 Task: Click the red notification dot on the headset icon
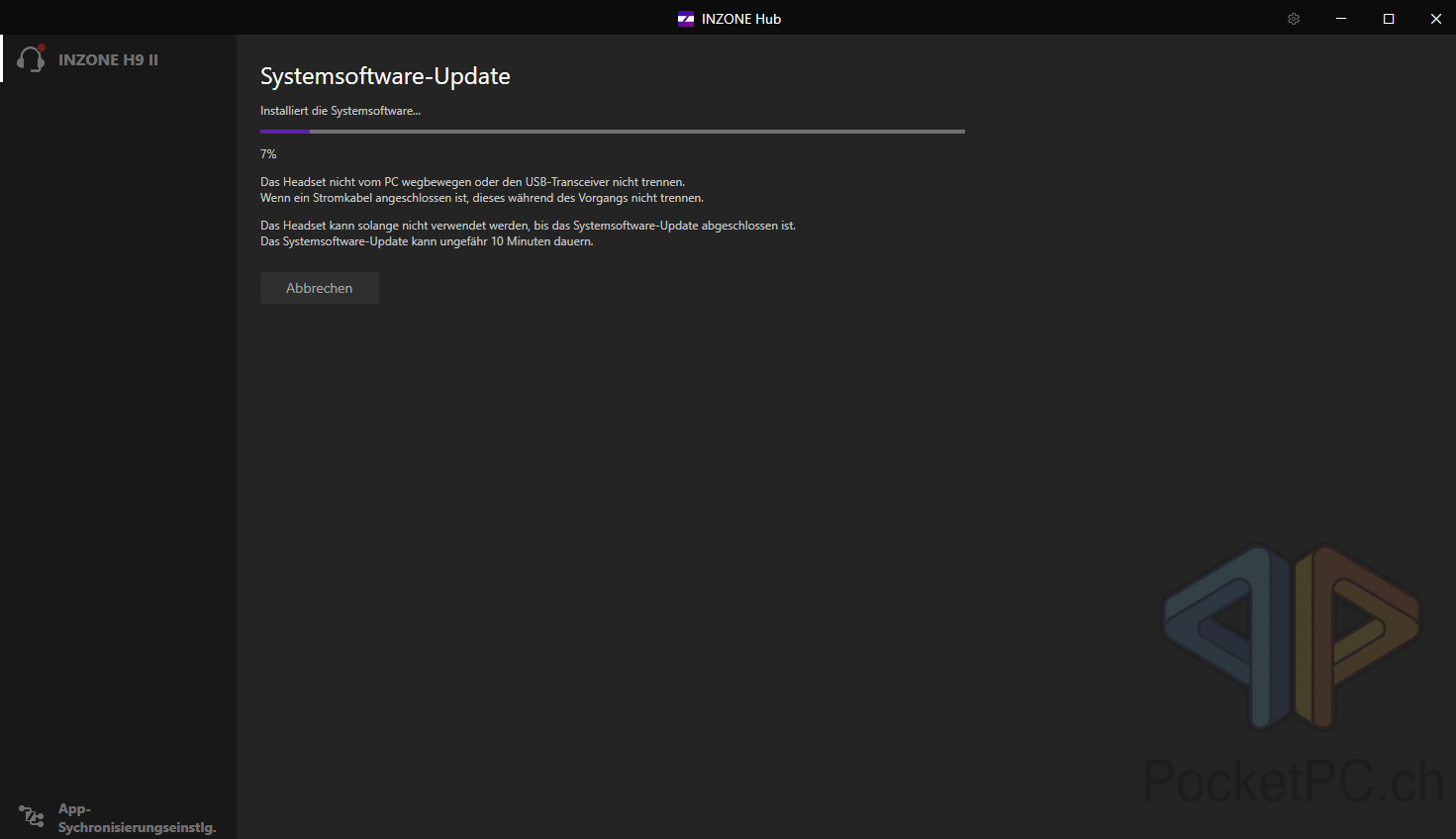pos(42,47)
